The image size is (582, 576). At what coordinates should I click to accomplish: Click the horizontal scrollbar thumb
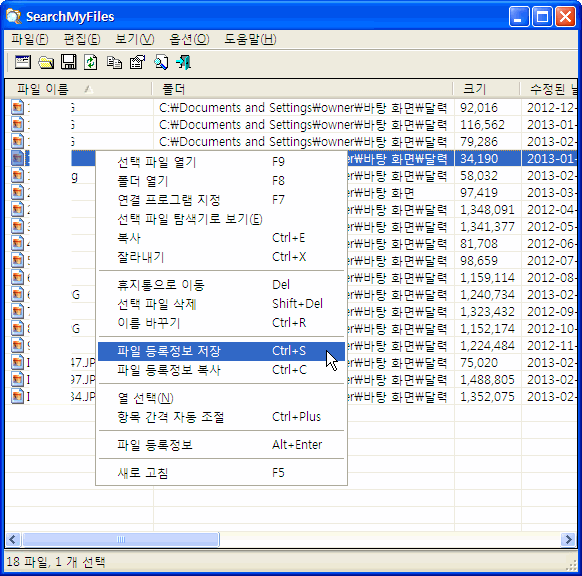pos(121,539)
